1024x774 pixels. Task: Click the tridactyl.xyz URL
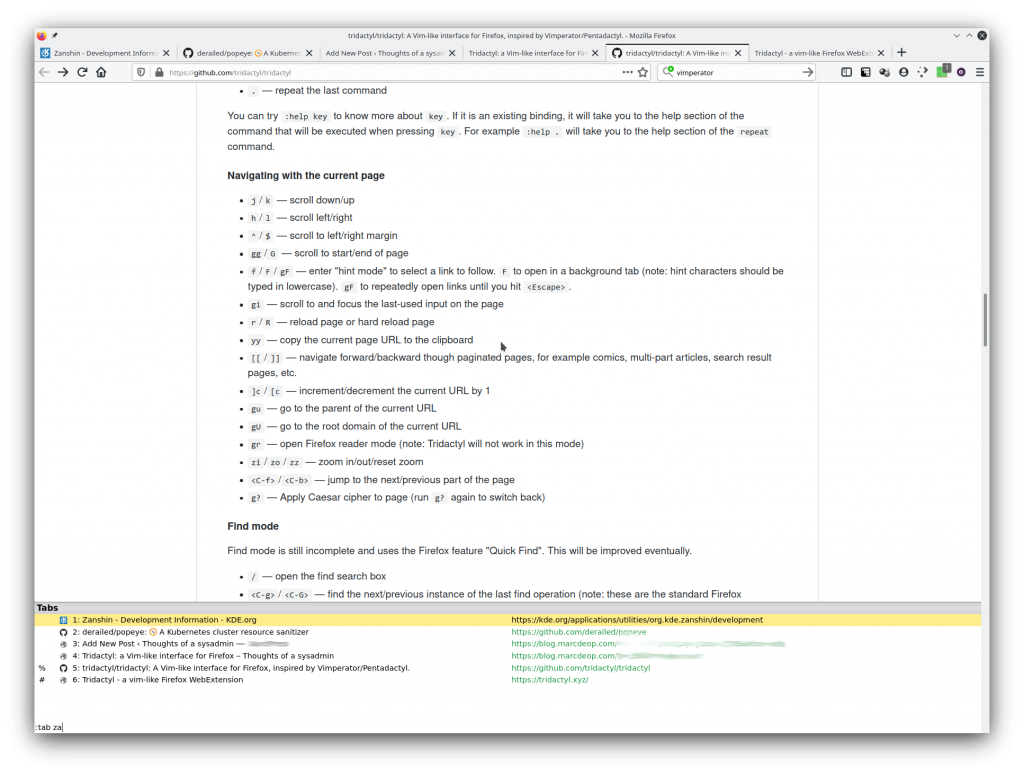(550, 679)
